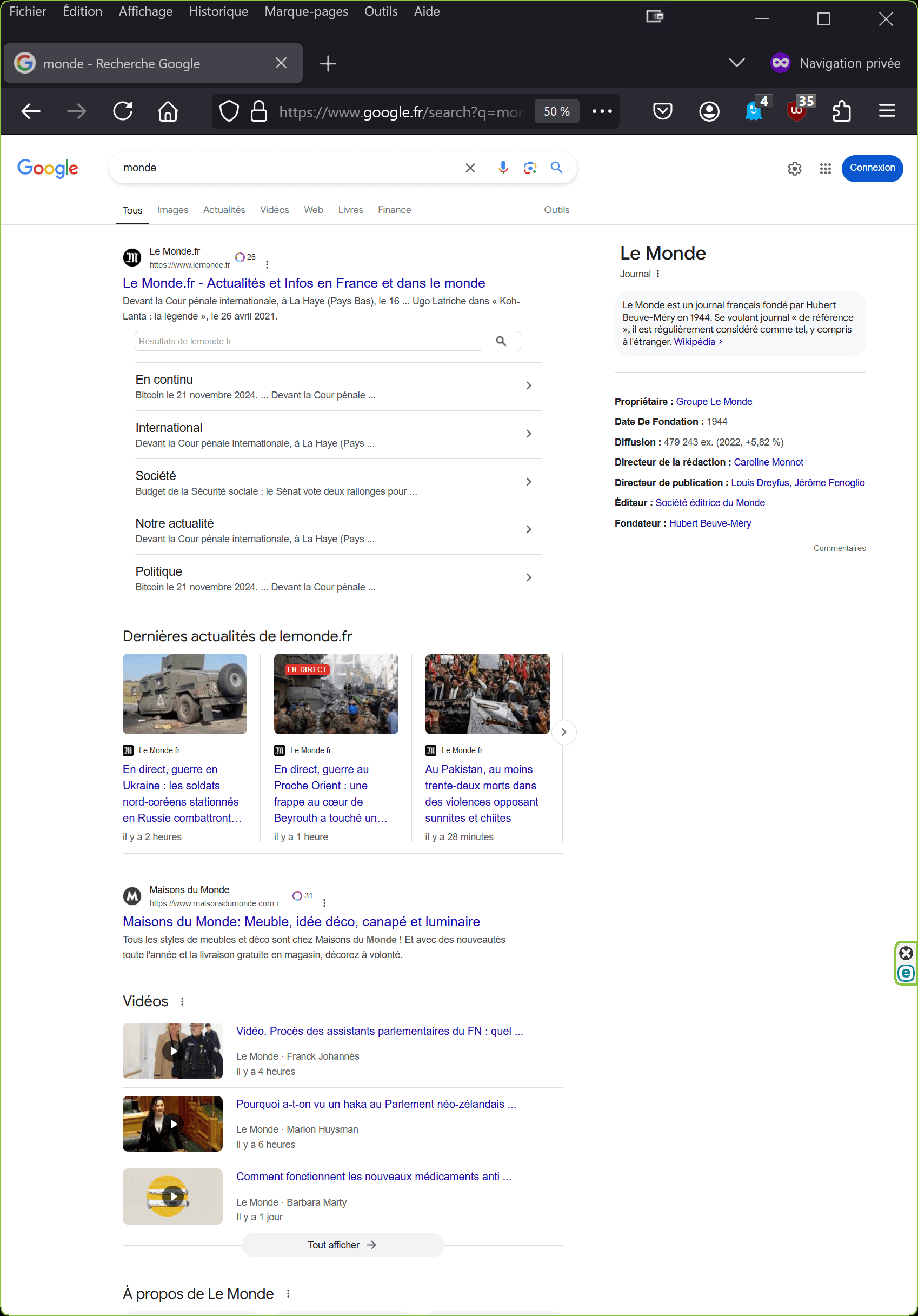Submit search with magnifier icon
Screen dimensions: 918x1316
tap(556, 168)
